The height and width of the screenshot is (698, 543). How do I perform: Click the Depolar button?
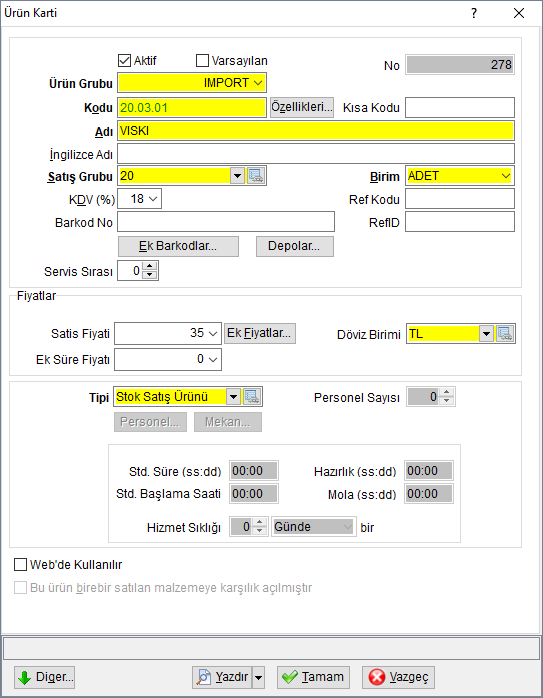point(295,246)
